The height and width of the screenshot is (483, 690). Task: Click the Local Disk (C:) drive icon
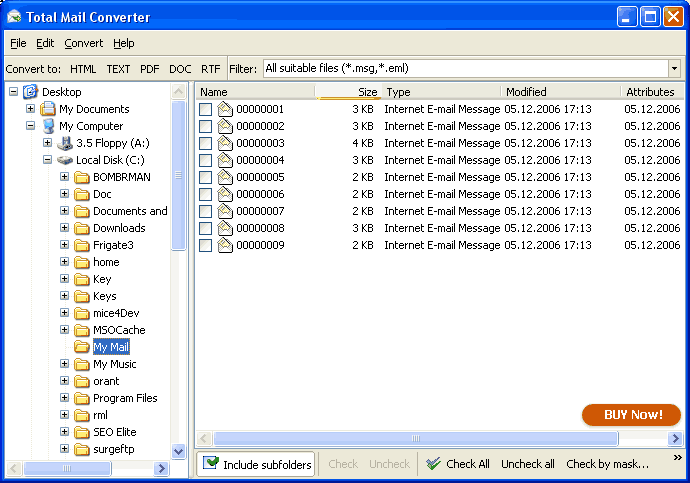pos(65,160)
